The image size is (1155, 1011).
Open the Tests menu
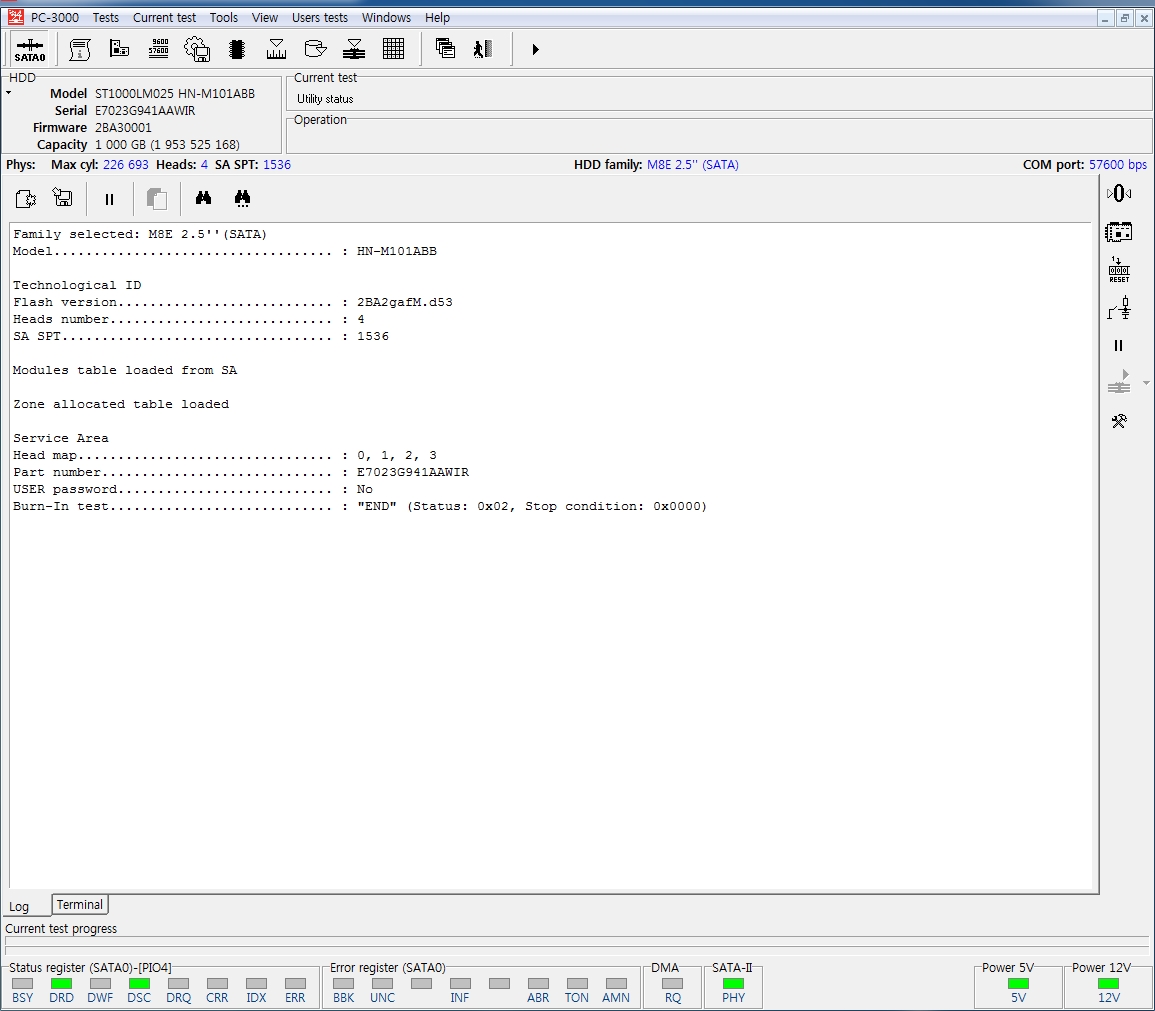[105, 18]
